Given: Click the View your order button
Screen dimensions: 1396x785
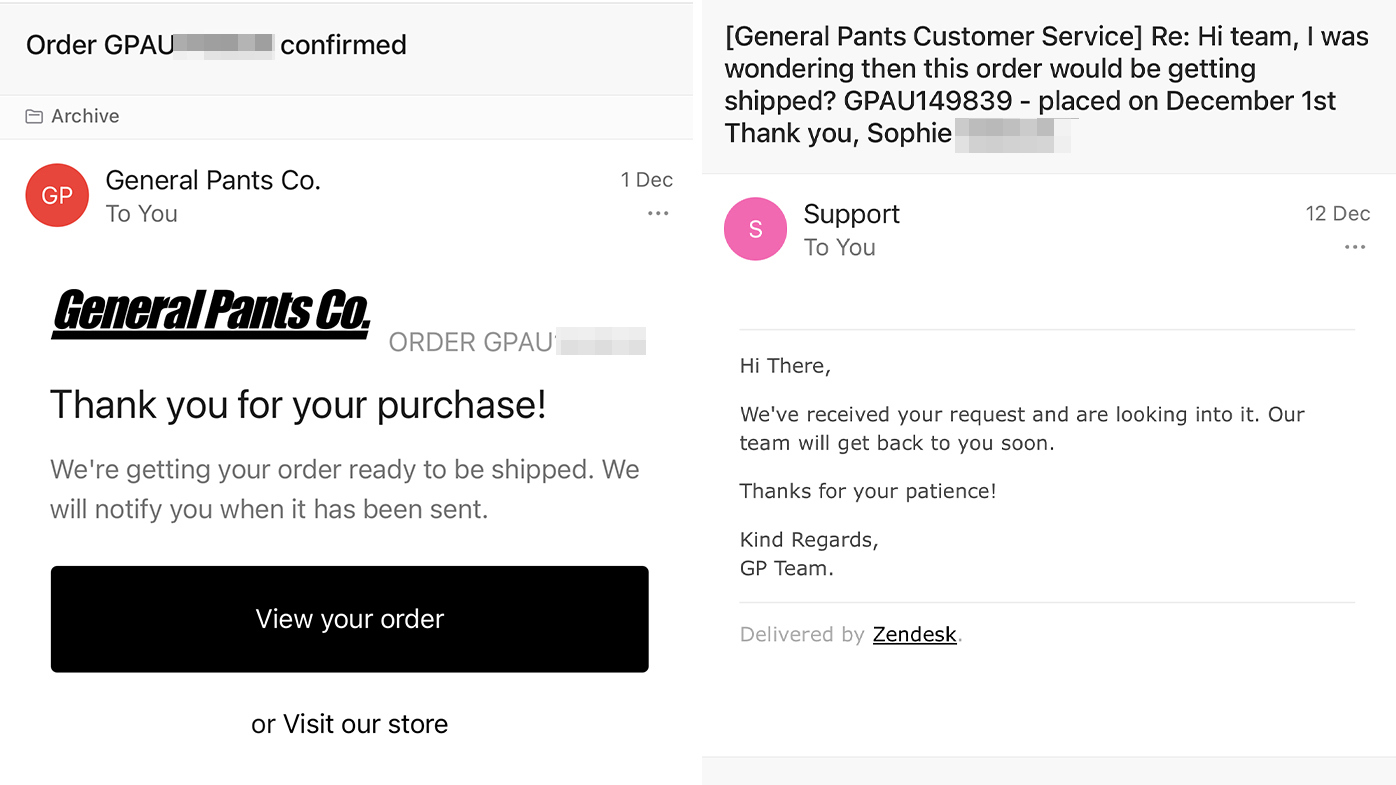Looking at the screenshot, I should click(x=349, y=618).
